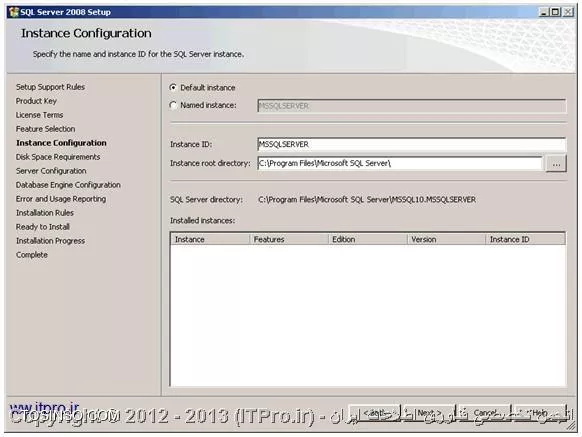Select the Product Key step
582x437 pixels.
[36, 101]
